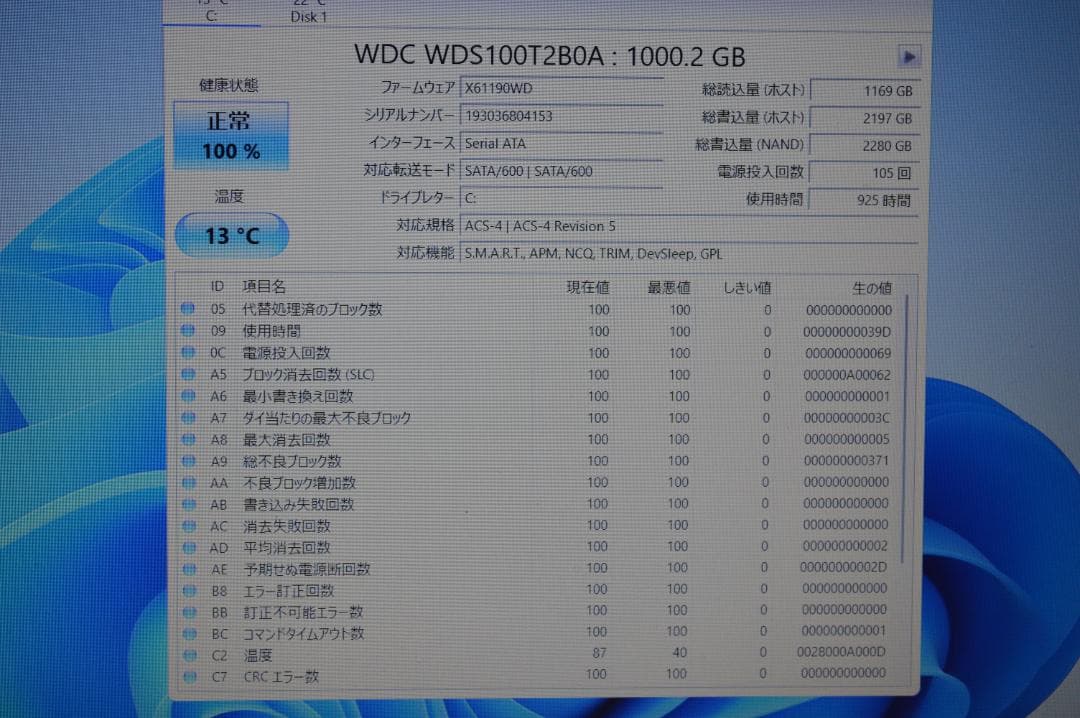Select the status dot for 総不良ブロック数
1080x718 pixels.
188,461
